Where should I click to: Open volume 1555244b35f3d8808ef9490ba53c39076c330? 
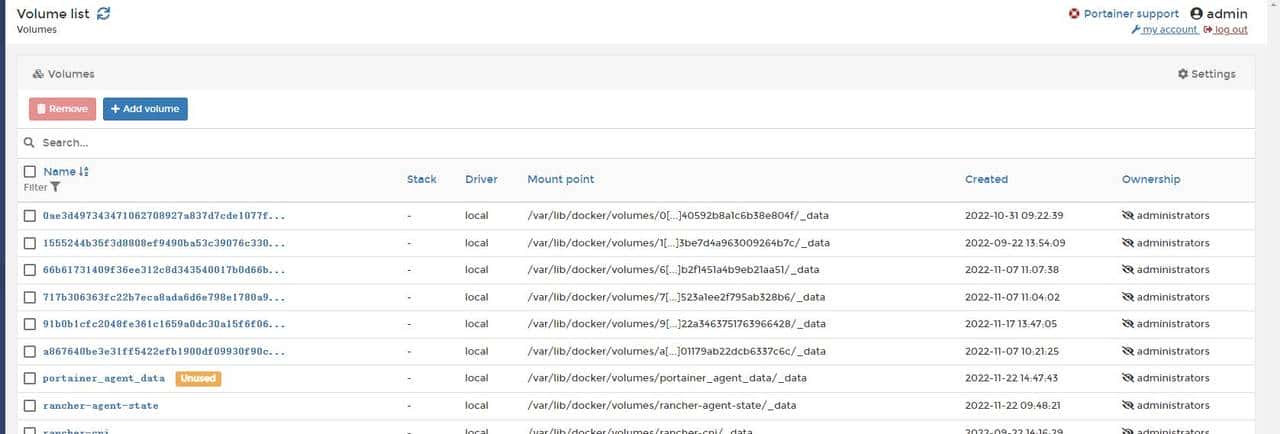164,243
